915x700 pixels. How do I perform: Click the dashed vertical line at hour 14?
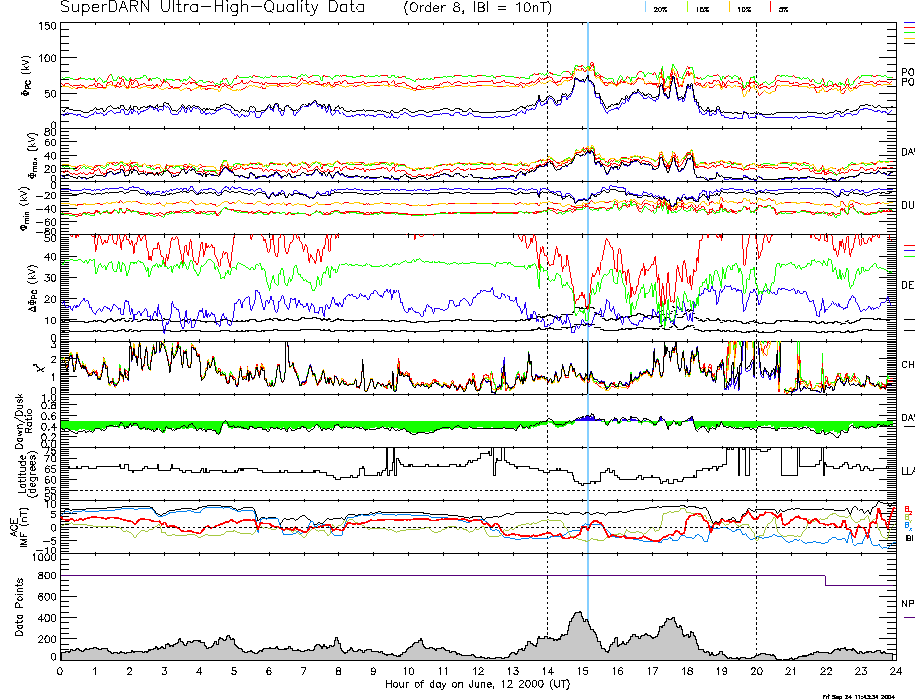tap(547, 300)
